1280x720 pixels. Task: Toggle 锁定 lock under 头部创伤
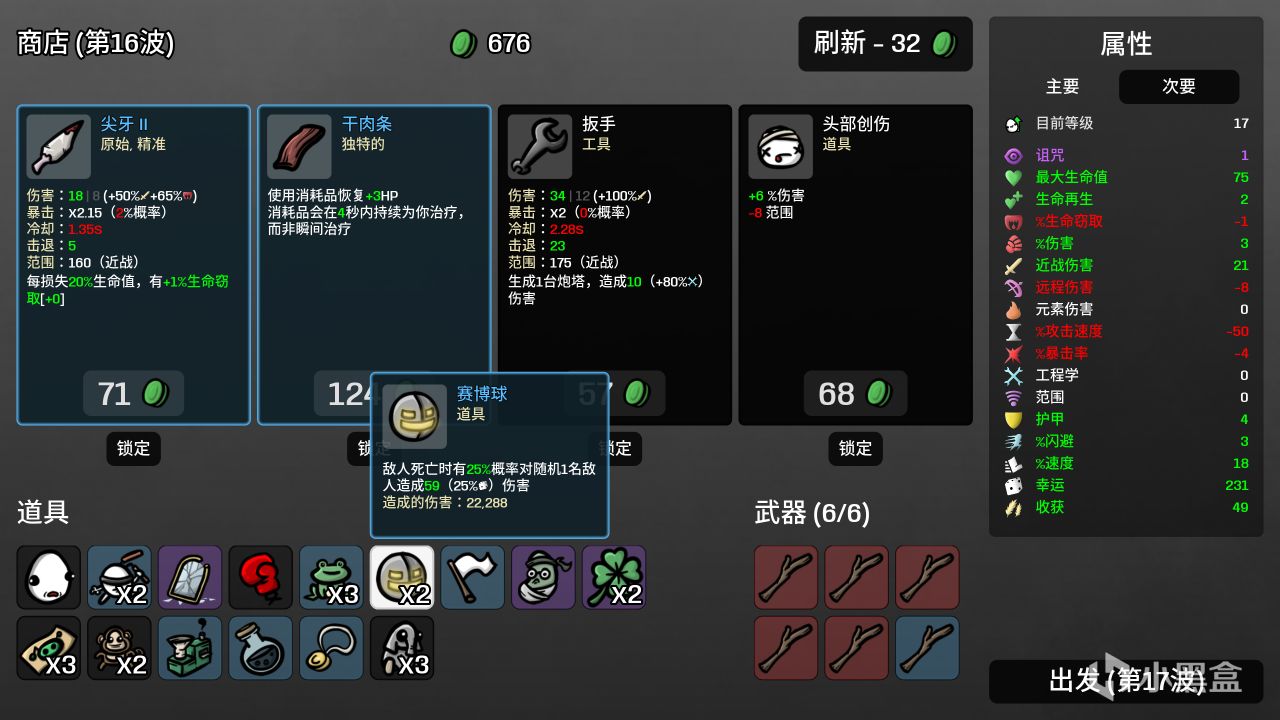tap(855, 448)
